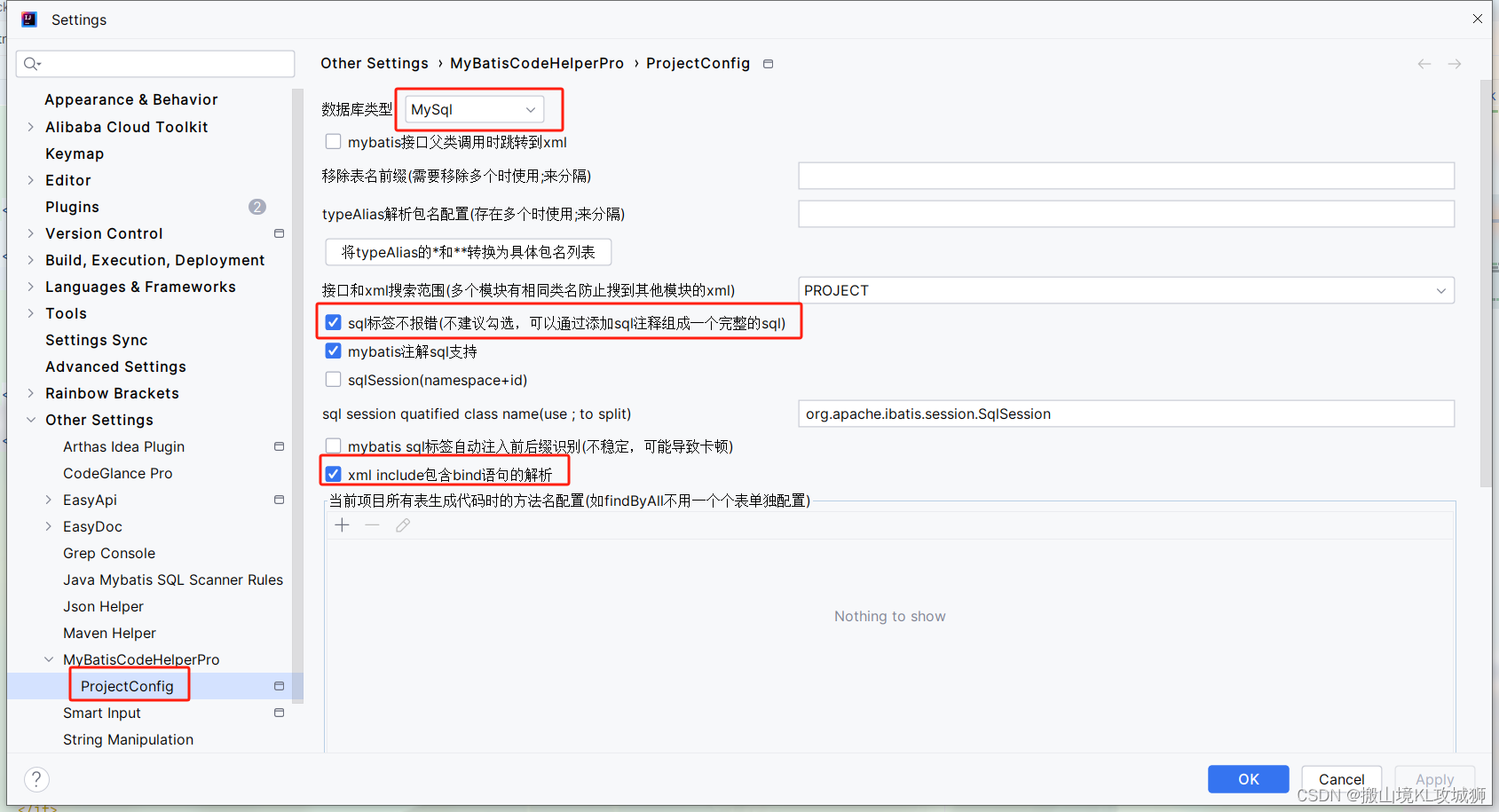Open String Manipulation settings

tap(128, 739)
